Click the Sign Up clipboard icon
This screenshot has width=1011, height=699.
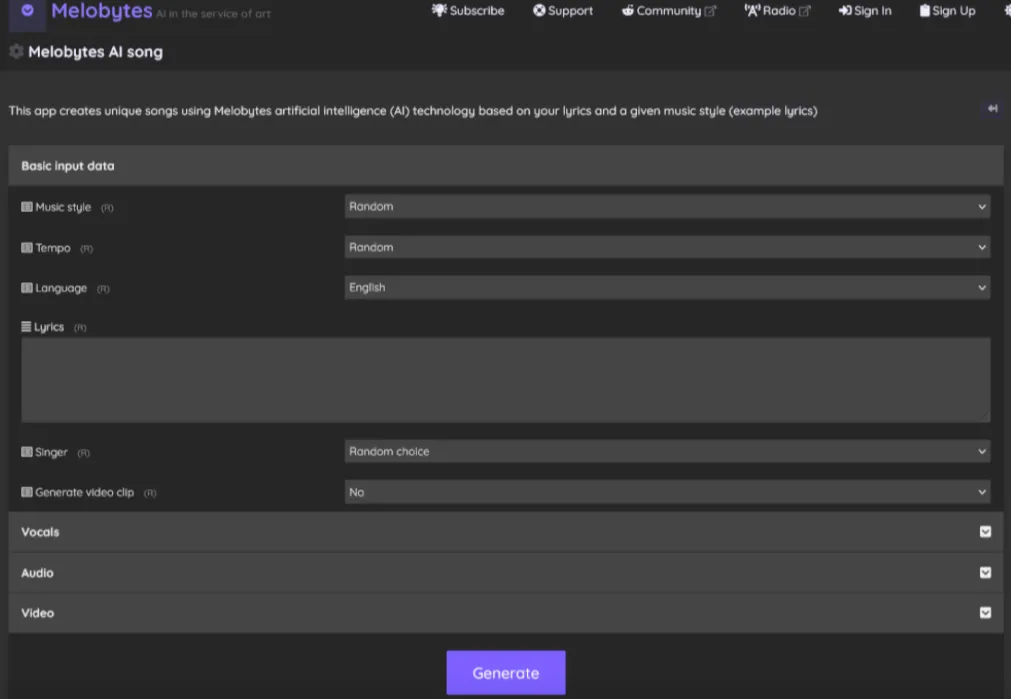925,10
